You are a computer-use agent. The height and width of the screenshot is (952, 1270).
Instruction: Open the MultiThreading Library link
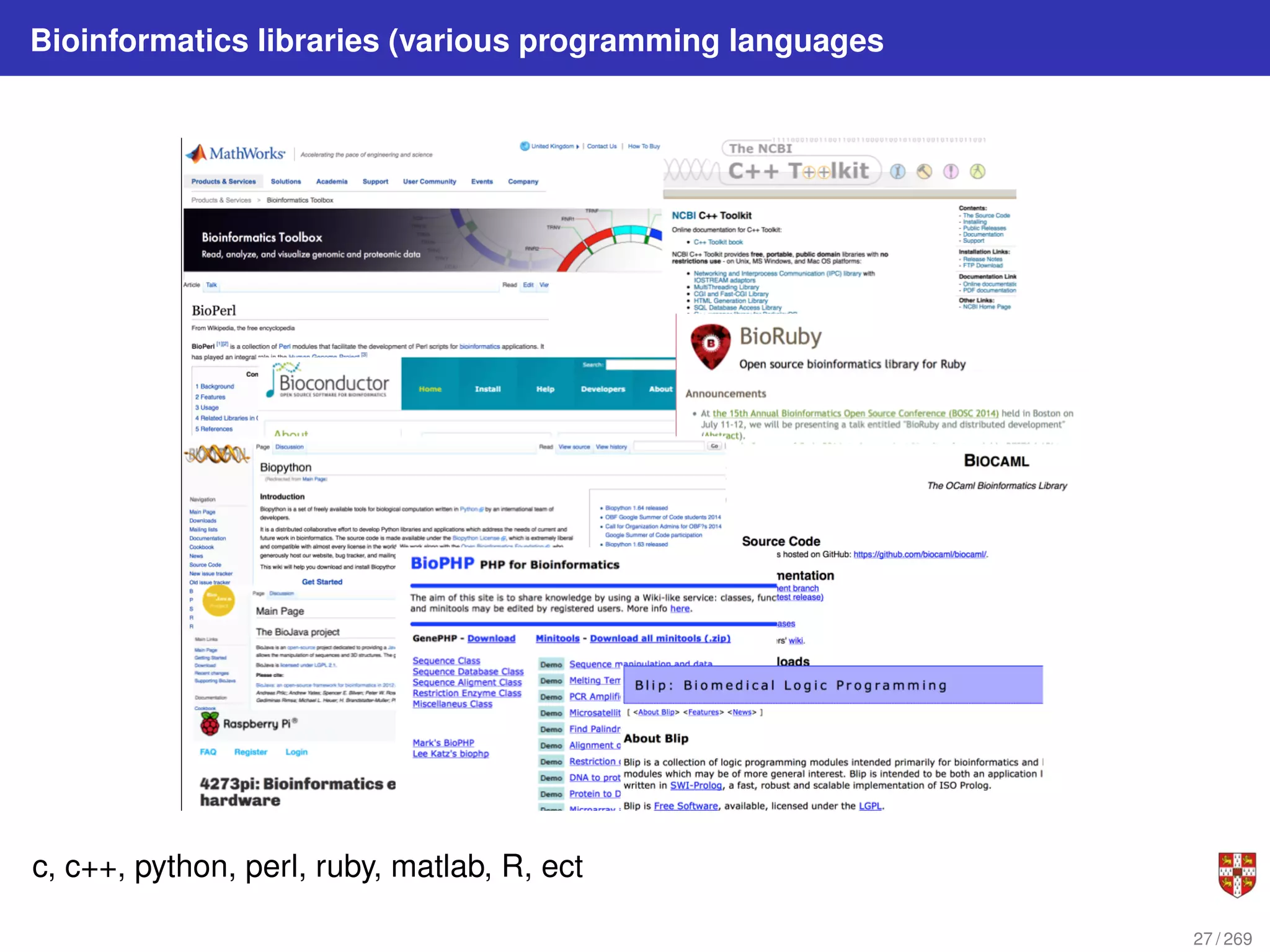(x=726, y=287)
